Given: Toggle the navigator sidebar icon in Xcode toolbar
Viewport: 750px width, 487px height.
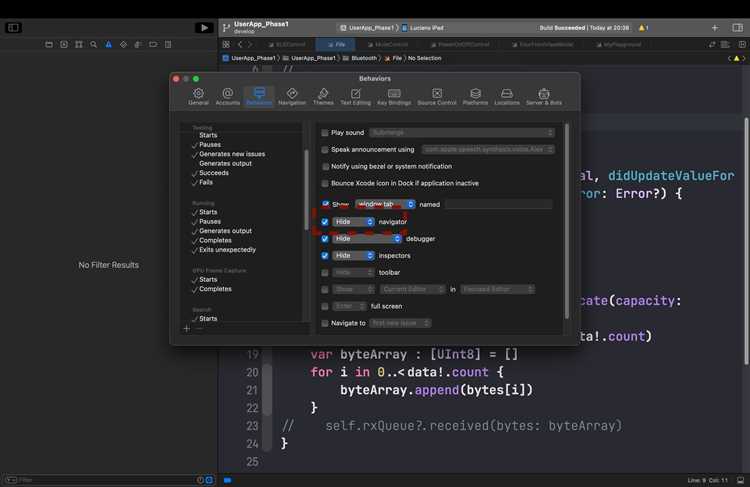Looking at the screenshot, I should point(13,28).
